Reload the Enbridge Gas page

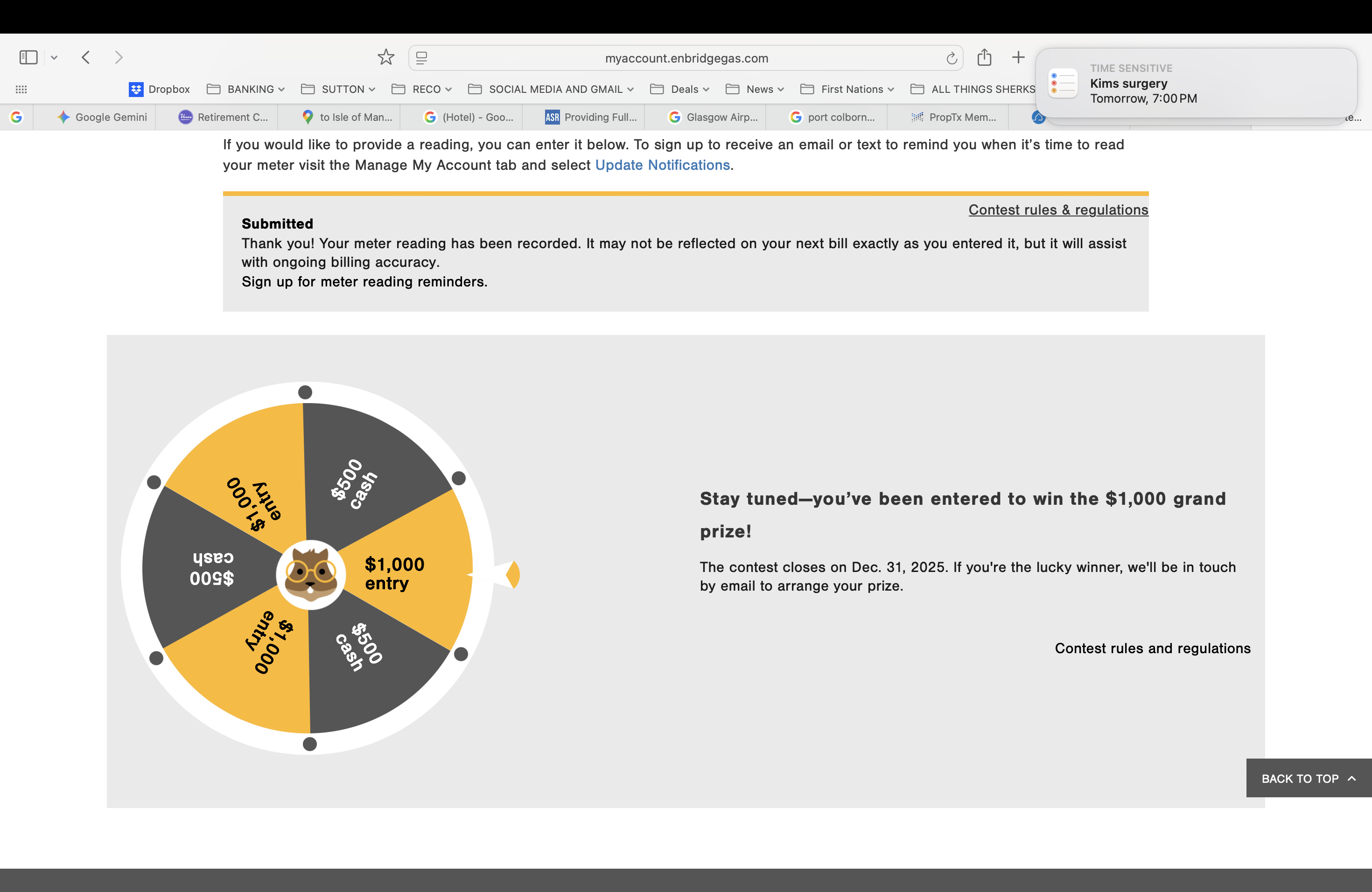pos(951,58)
